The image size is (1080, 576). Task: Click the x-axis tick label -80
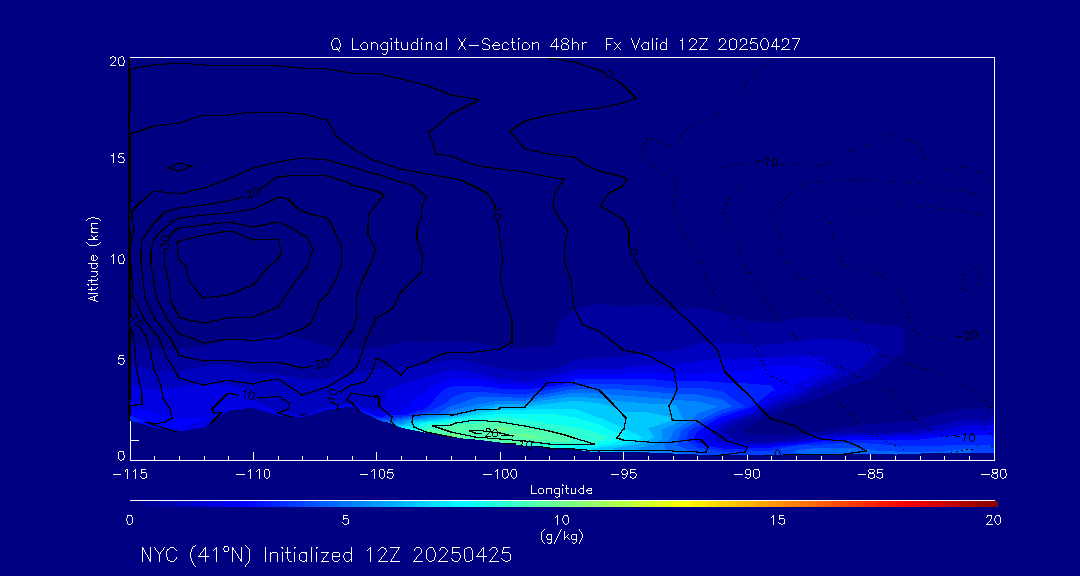coord(994,475)
